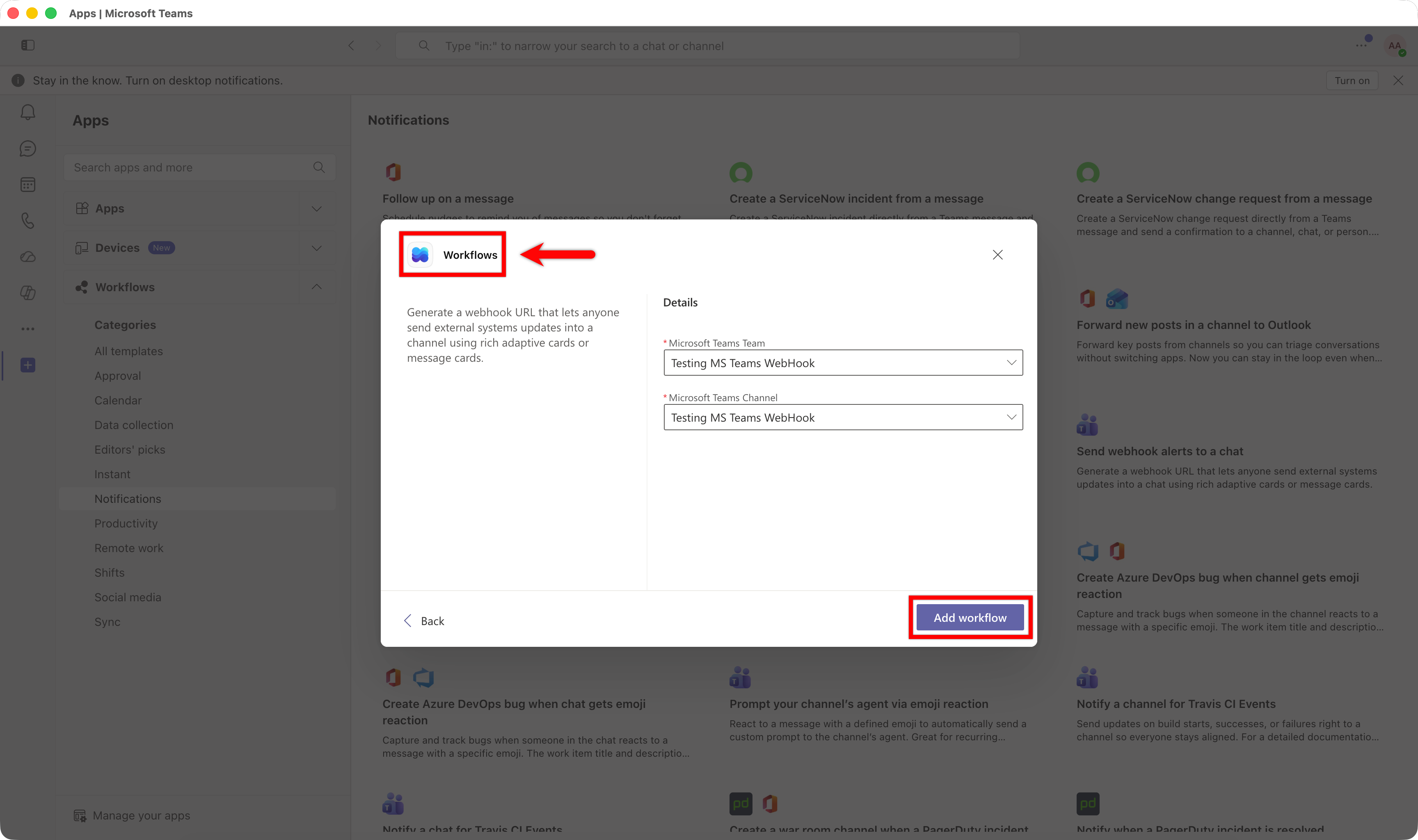The image size is (1418, 840).
Task: Open Copilot icon in left rail
Action: pyautogui.click(x=28, y=292)
